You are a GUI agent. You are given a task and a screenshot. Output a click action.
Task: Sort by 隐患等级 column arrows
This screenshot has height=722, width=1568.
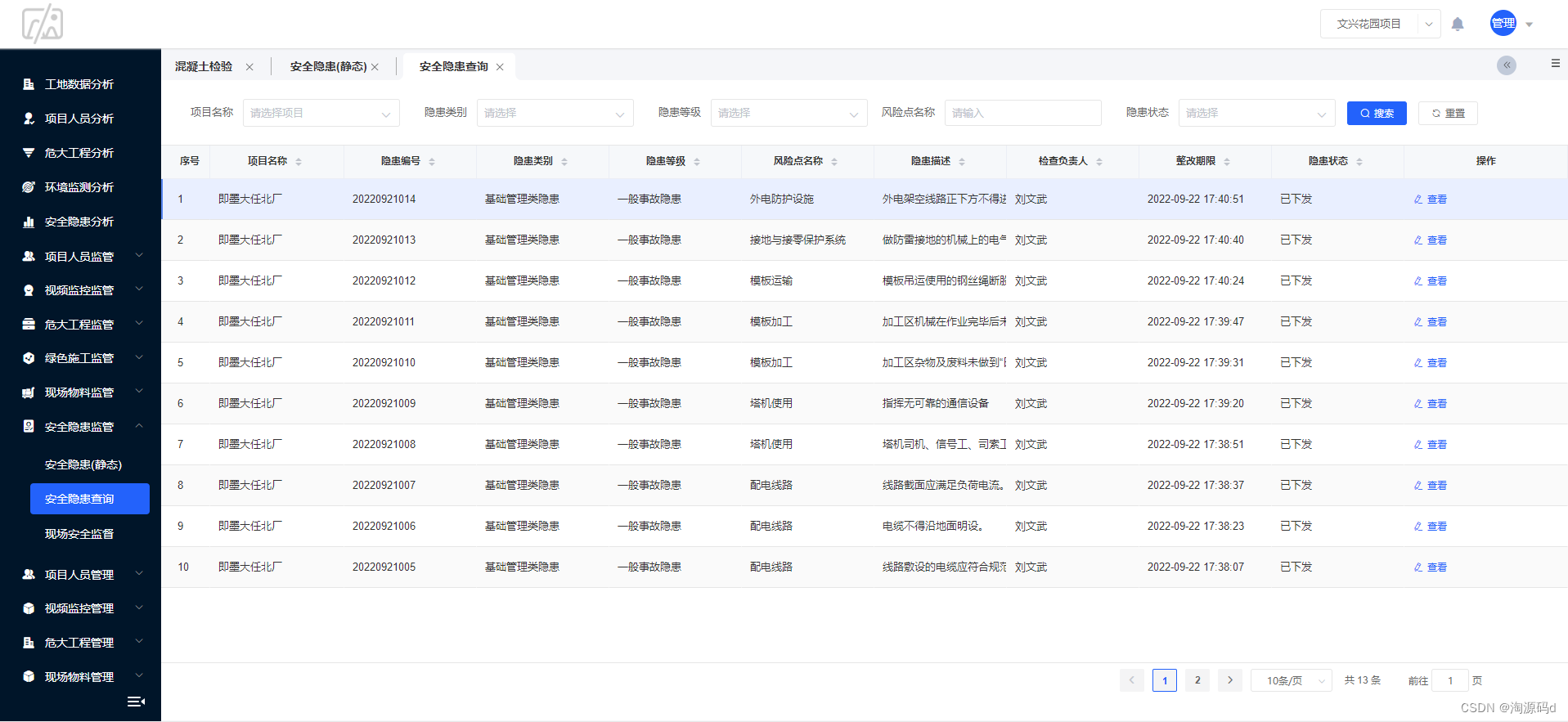(697, 162)
